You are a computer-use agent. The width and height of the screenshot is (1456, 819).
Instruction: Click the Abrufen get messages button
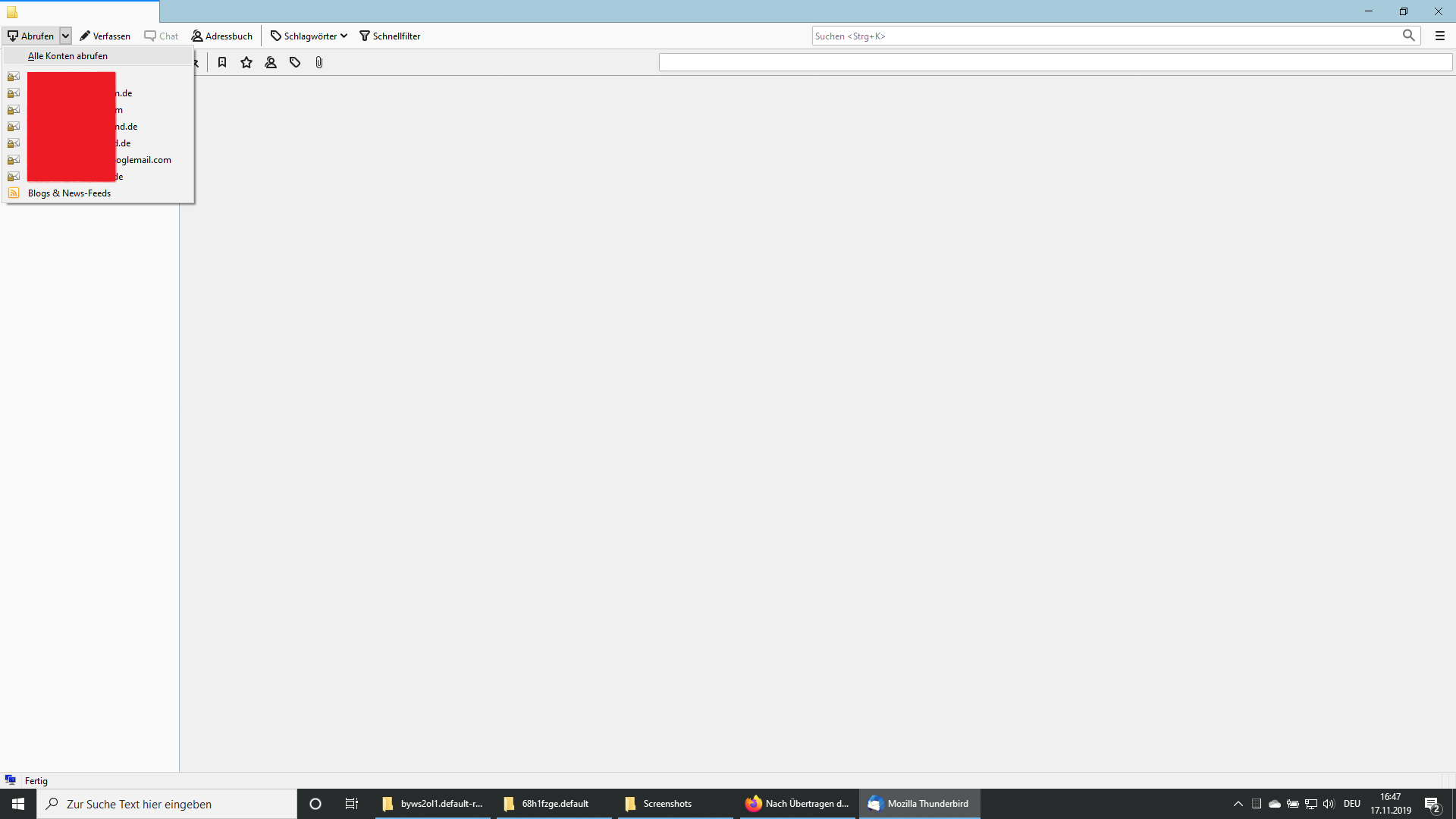pyautogui.click(x=31, y=36)
